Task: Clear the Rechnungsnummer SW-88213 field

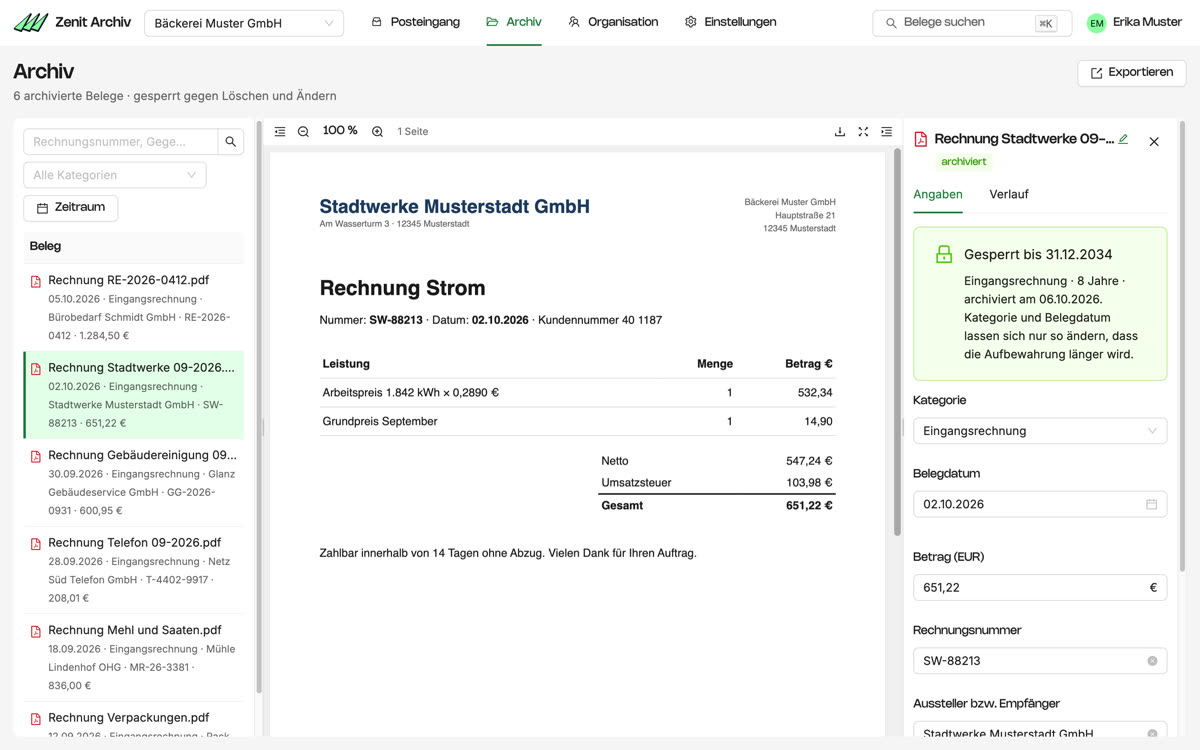Action: coord(1152,661)
